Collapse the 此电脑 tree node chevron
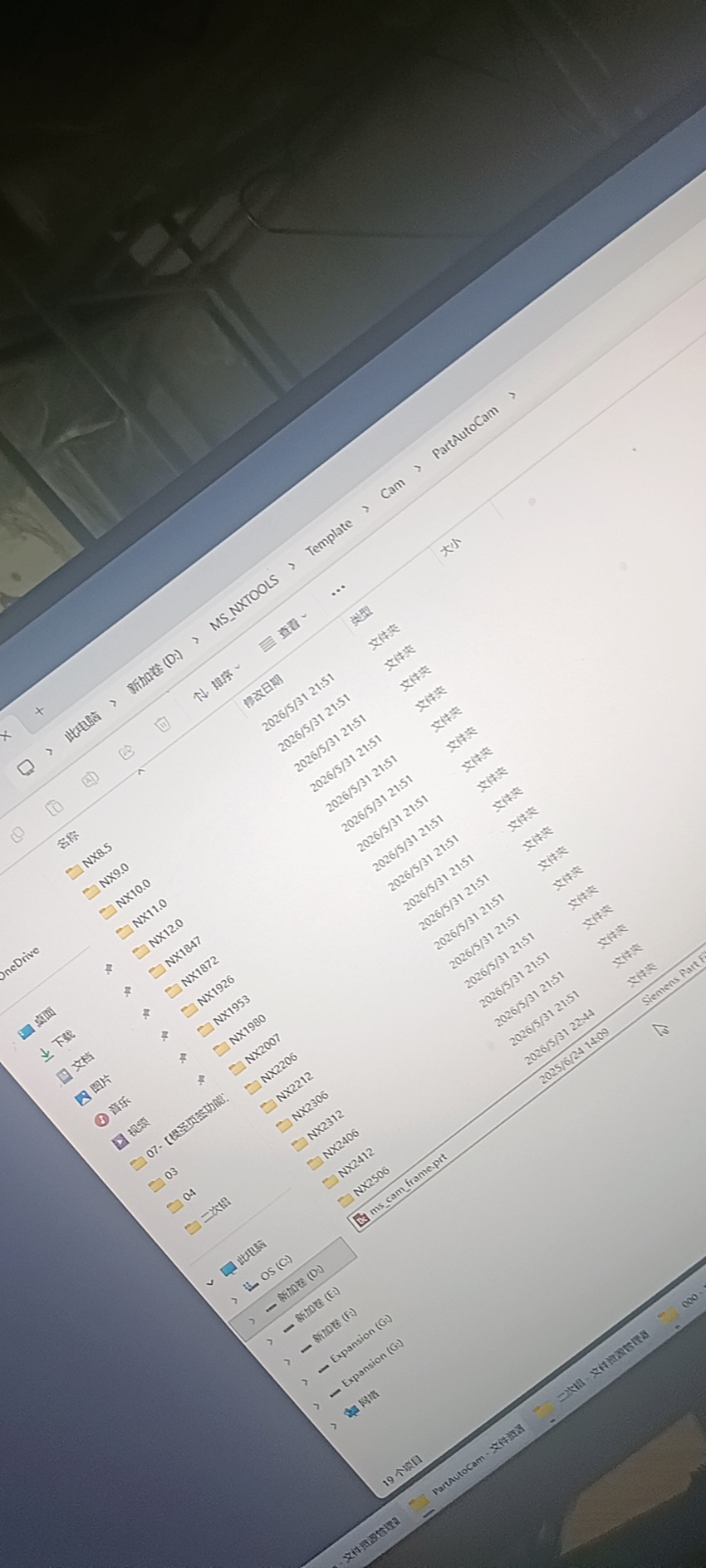 [210, 1282]
